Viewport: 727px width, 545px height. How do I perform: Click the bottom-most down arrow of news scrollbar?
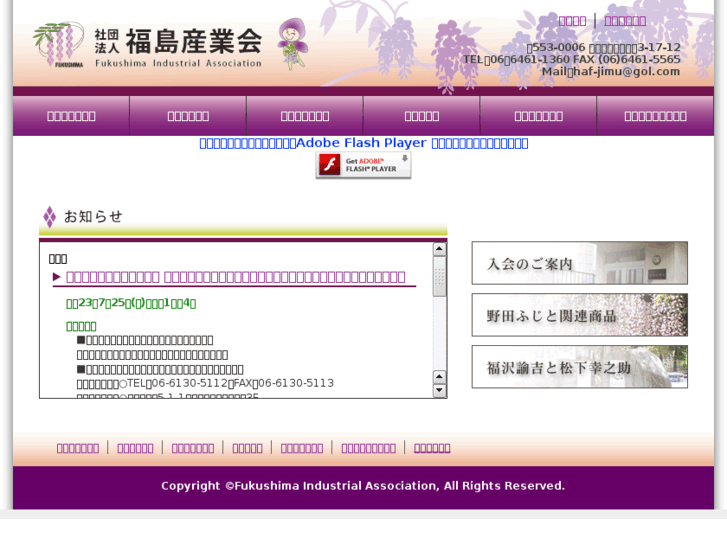440,391
